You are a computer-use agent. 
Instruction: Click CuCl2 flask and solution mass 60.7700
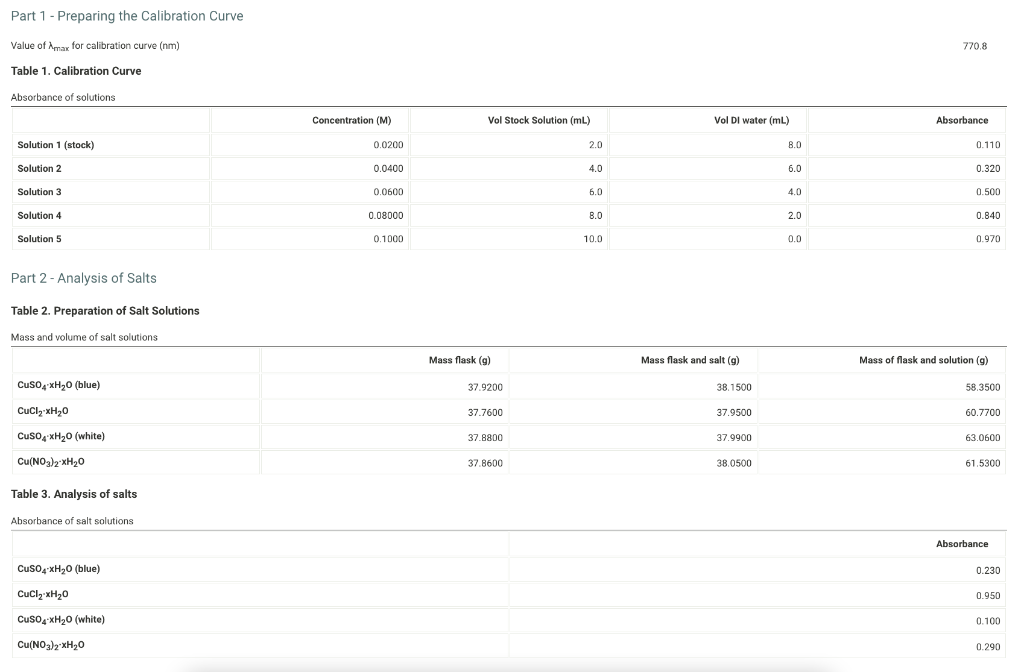pos(983,413)
